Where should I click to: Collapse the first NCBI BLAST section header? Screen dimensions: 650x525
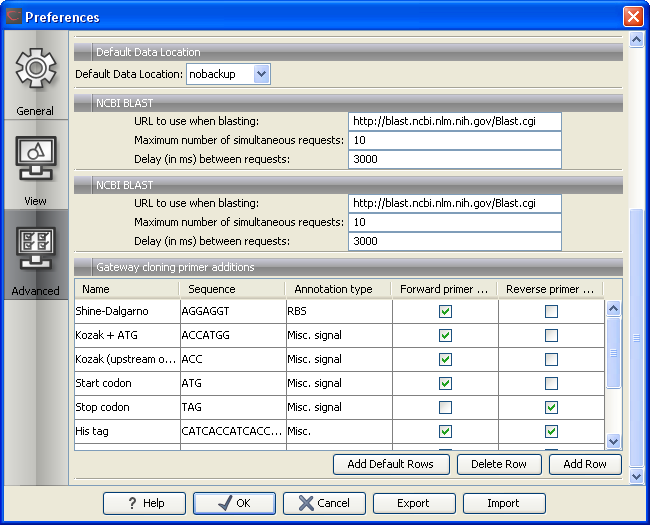click(x=348, y=103)
